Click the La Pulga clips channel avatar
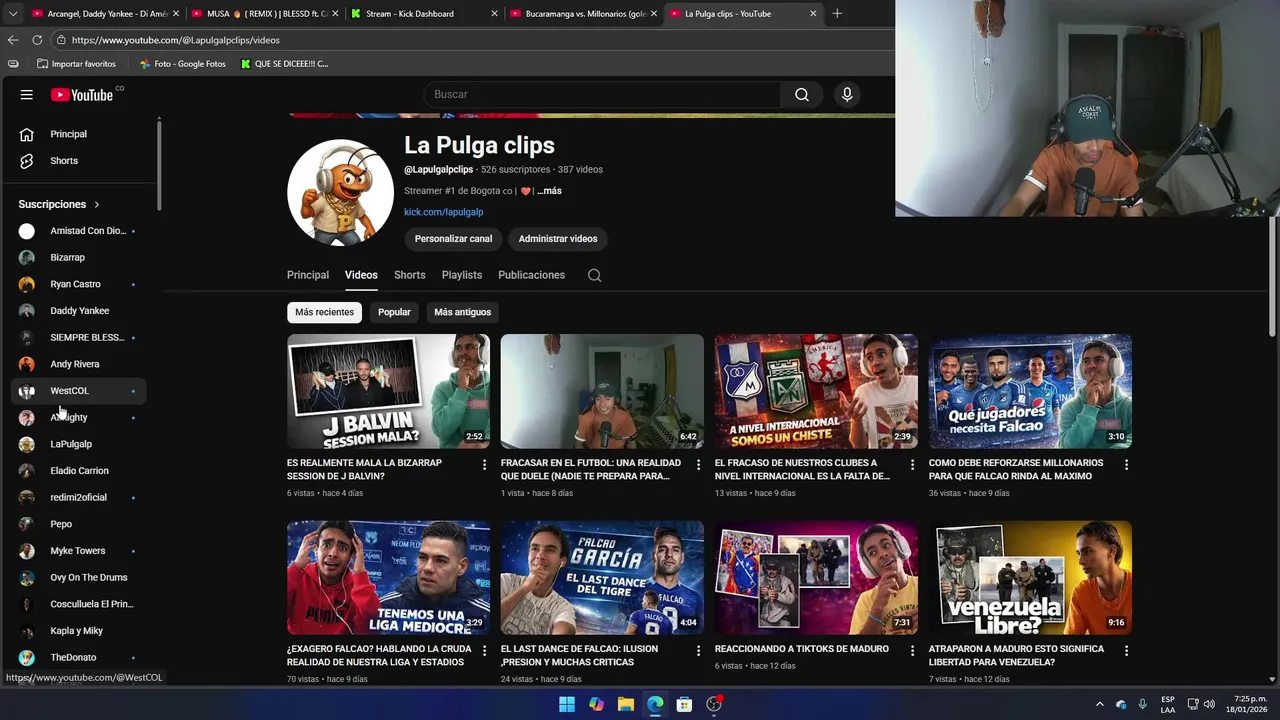This screenshot has height=720, width=1280. click(x=340, y=192)
